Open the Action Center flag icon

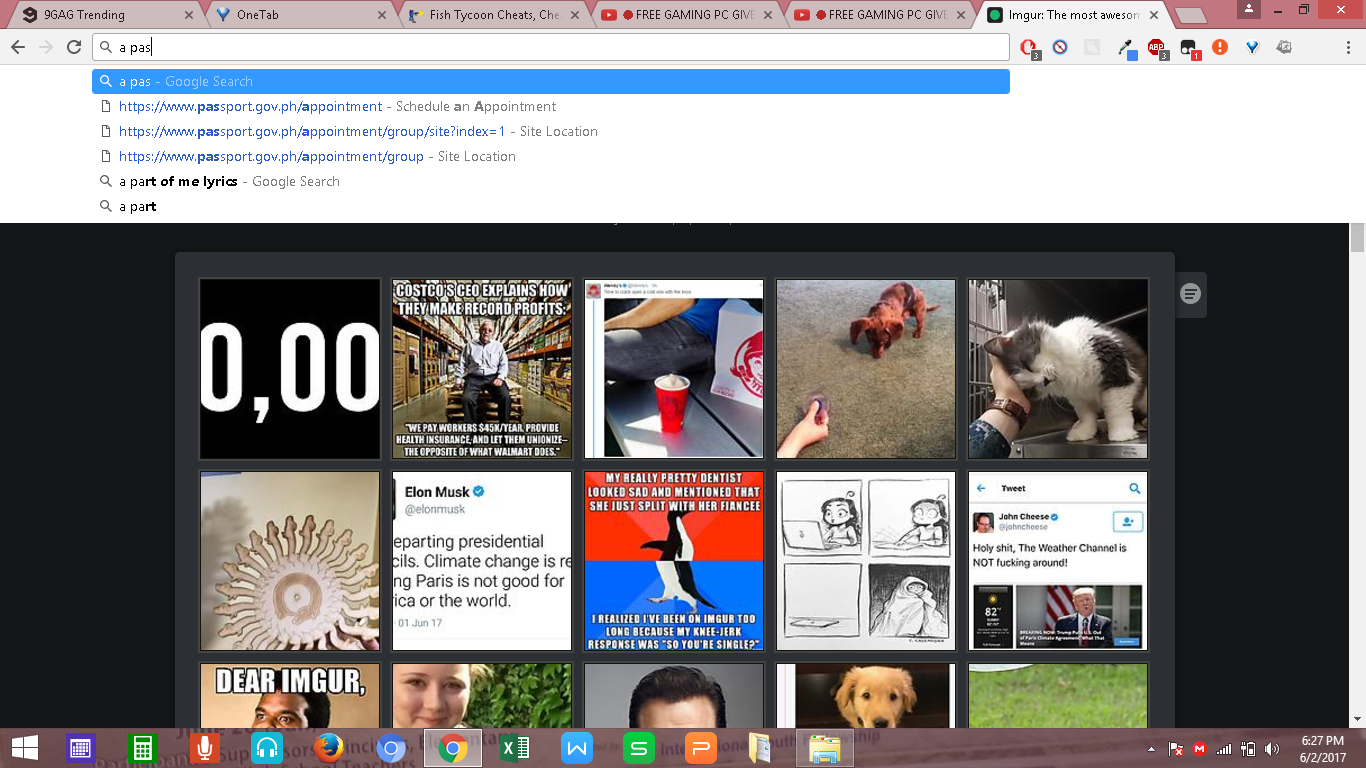coord(1177,749)
